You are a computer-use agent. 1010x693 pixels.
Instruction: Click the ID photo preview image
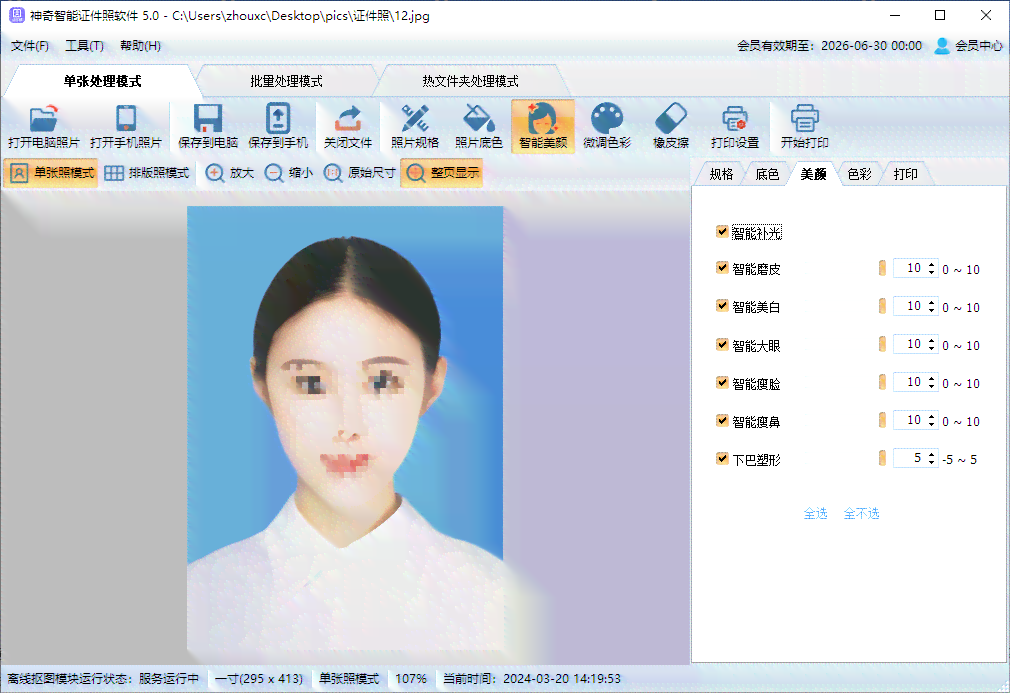(345, 428)
